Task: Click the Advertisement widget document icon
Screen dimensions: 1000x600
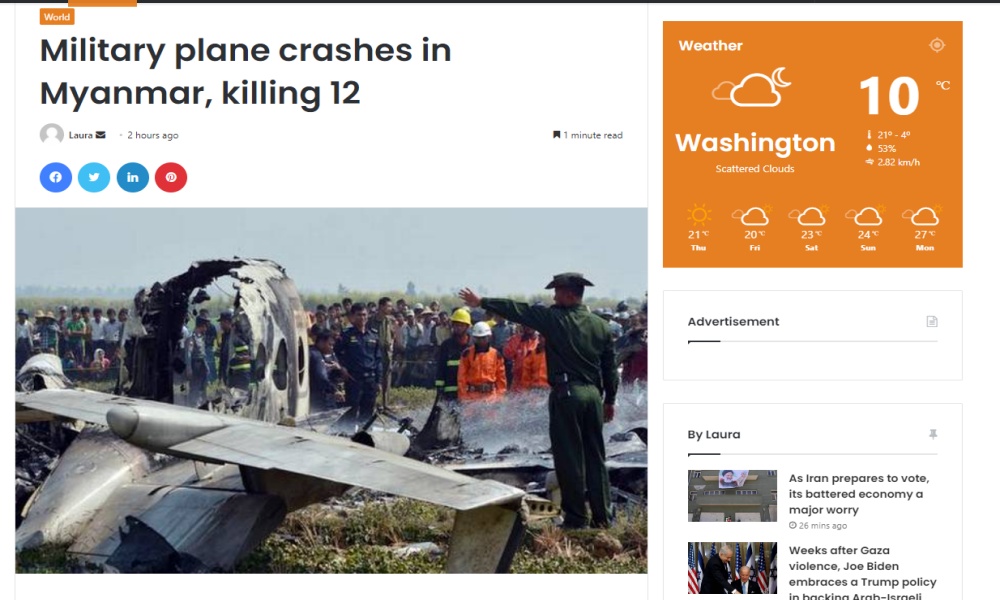Action: point(932,321)
